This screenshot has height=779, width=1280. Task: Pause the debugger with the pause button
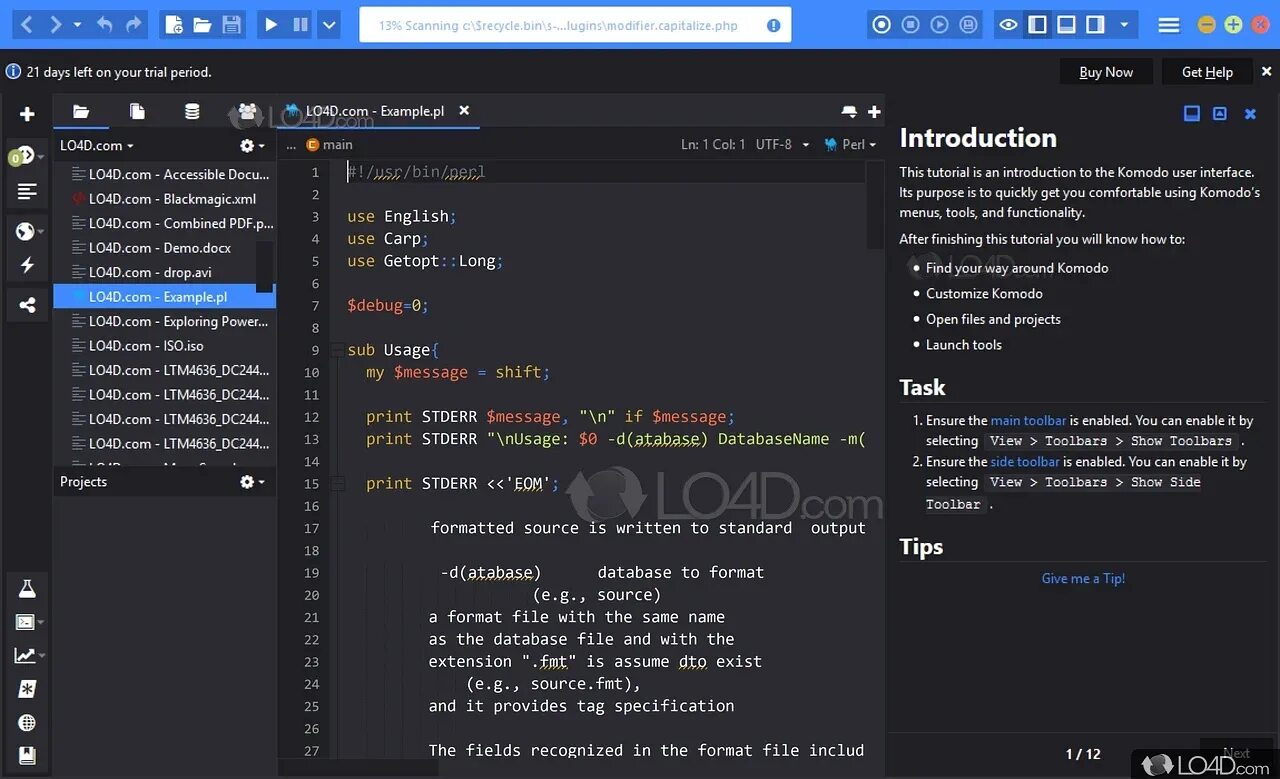click(300, 25)
